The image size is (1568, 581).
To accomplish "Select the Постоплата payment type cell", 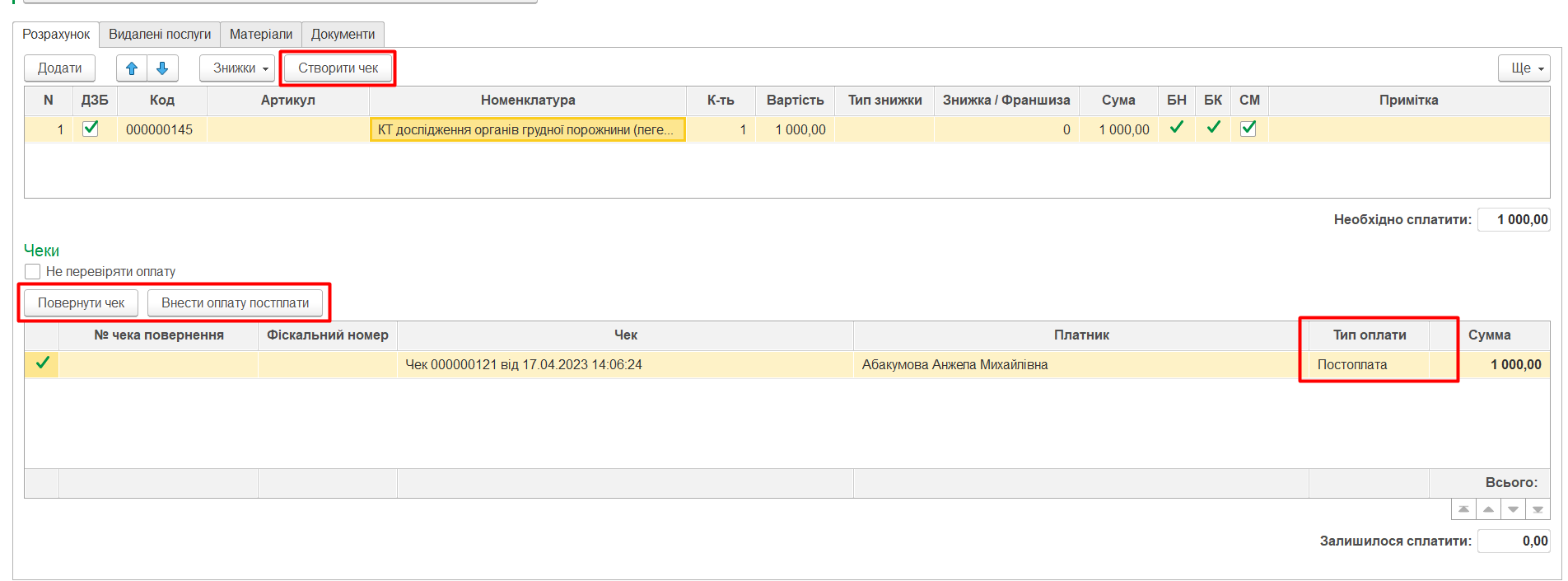I will 1367,364.
